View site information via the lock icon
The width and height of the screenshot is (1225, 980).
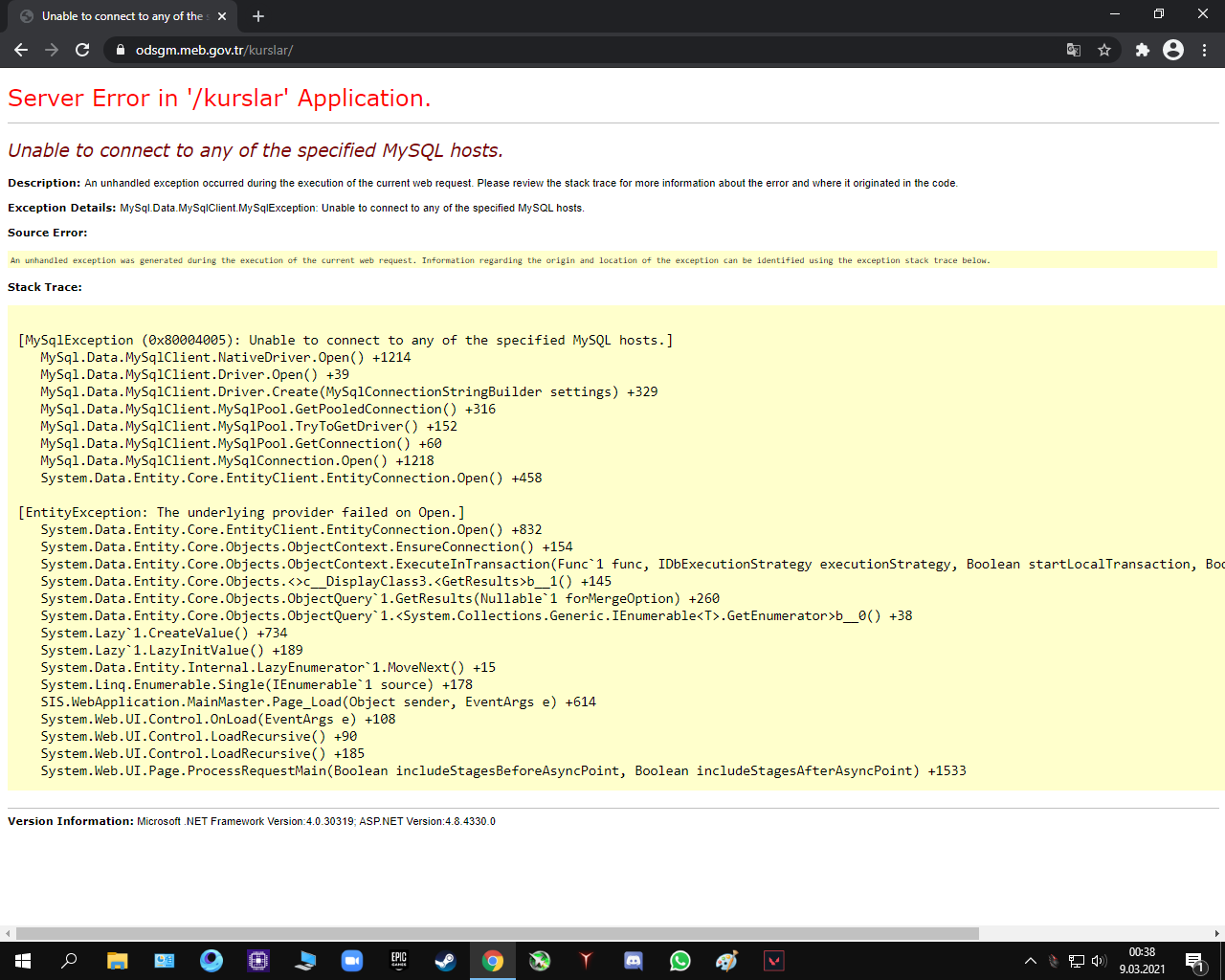click(x=121, y=50)
